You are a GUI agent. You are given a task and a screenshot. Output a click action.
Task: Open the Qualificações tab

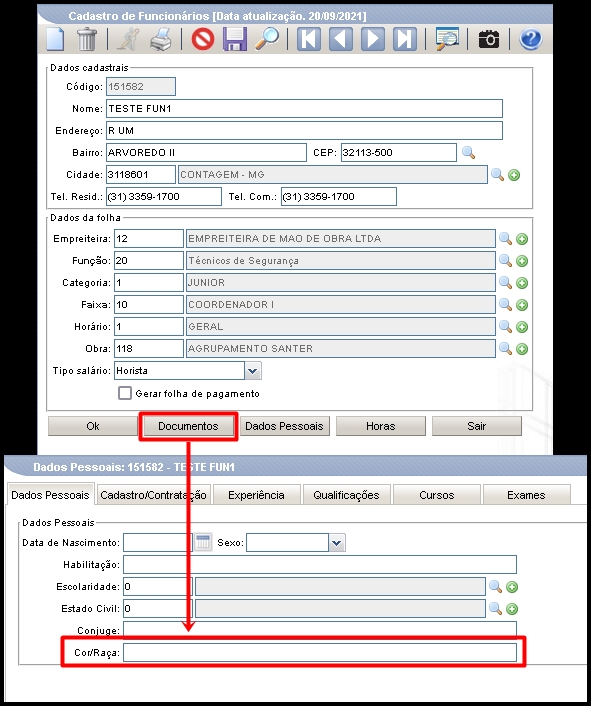pos(346,495)
